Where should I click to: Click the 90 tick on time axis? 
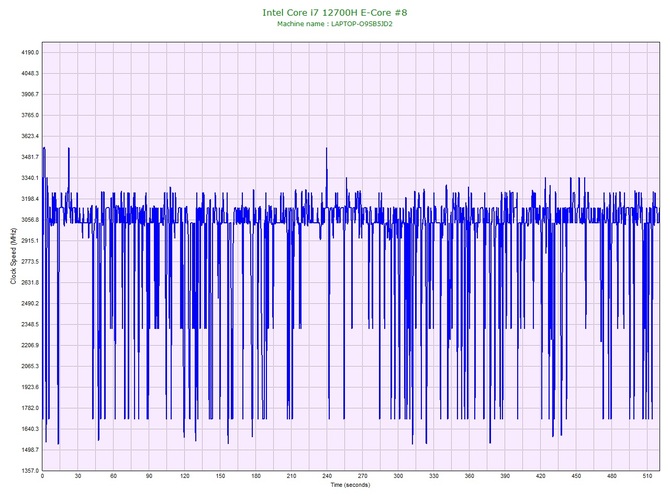(149, 476)
